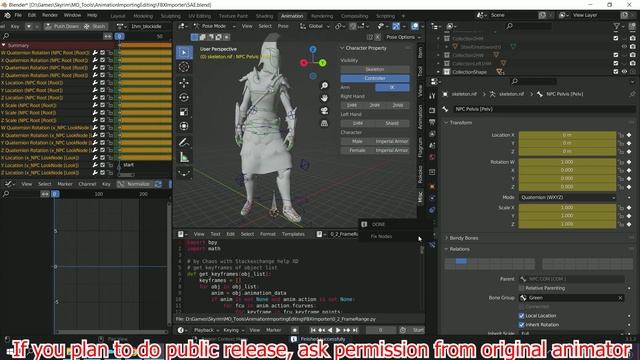Toggle Local Location checkbox
The height and width of the screenshot is (360, 640).
pos(521,316)
